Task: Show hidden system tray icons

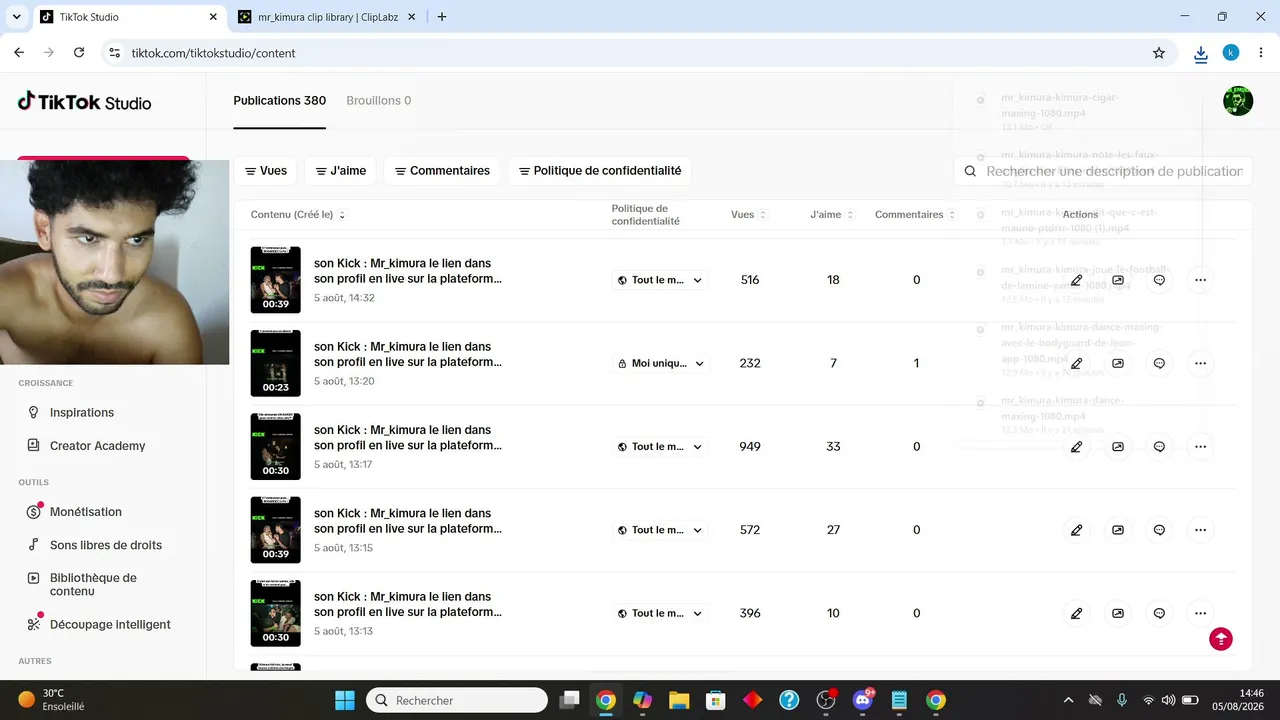Action: pos(1068,700)
